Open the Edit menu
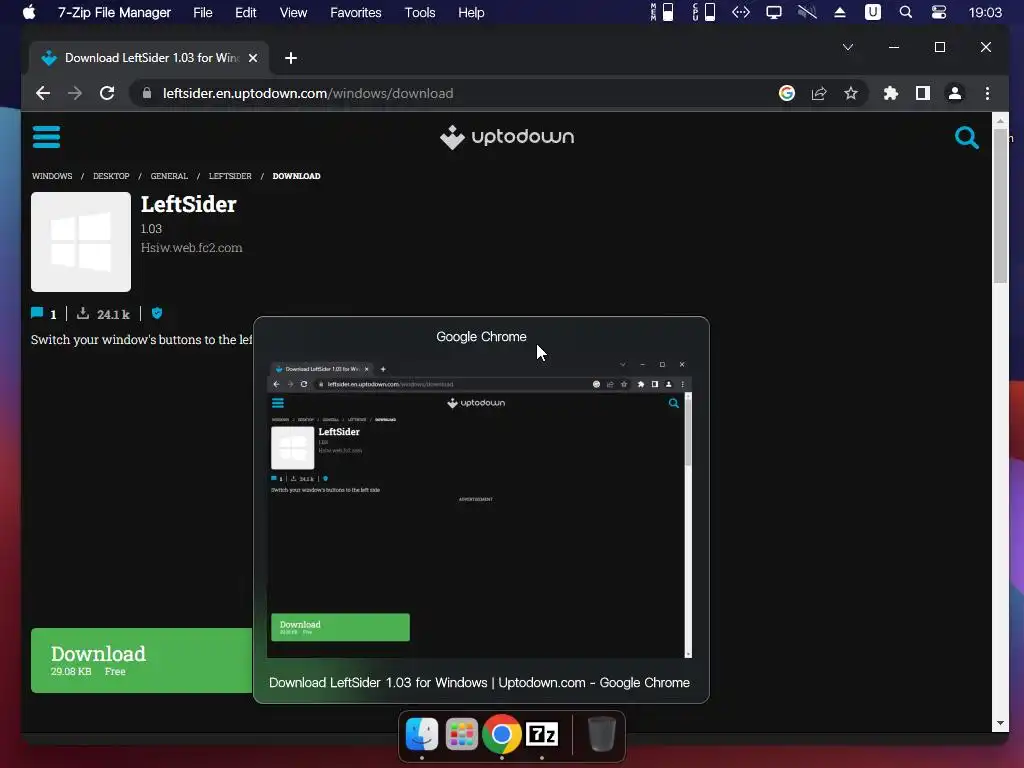The width and height of the screenshot is (1024, 768). pyautogui.click(x=246, y=12)
